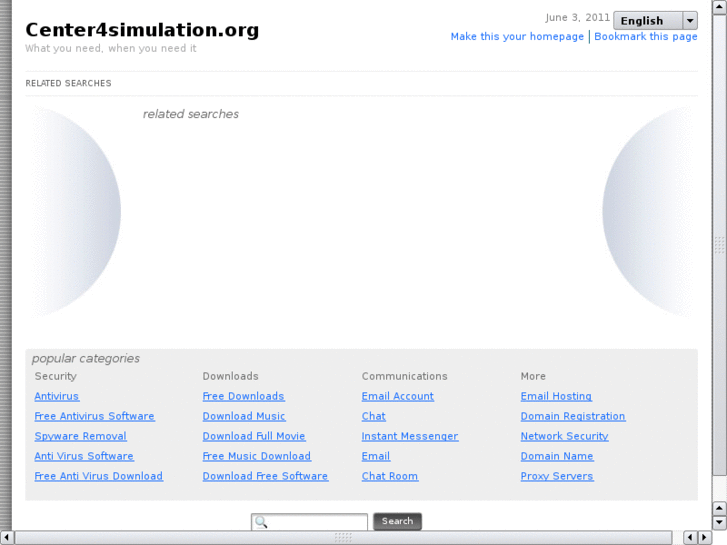Viewport: 727px width, 545px height.
Task: Open Network Security link
Action: tap(565, 436)
